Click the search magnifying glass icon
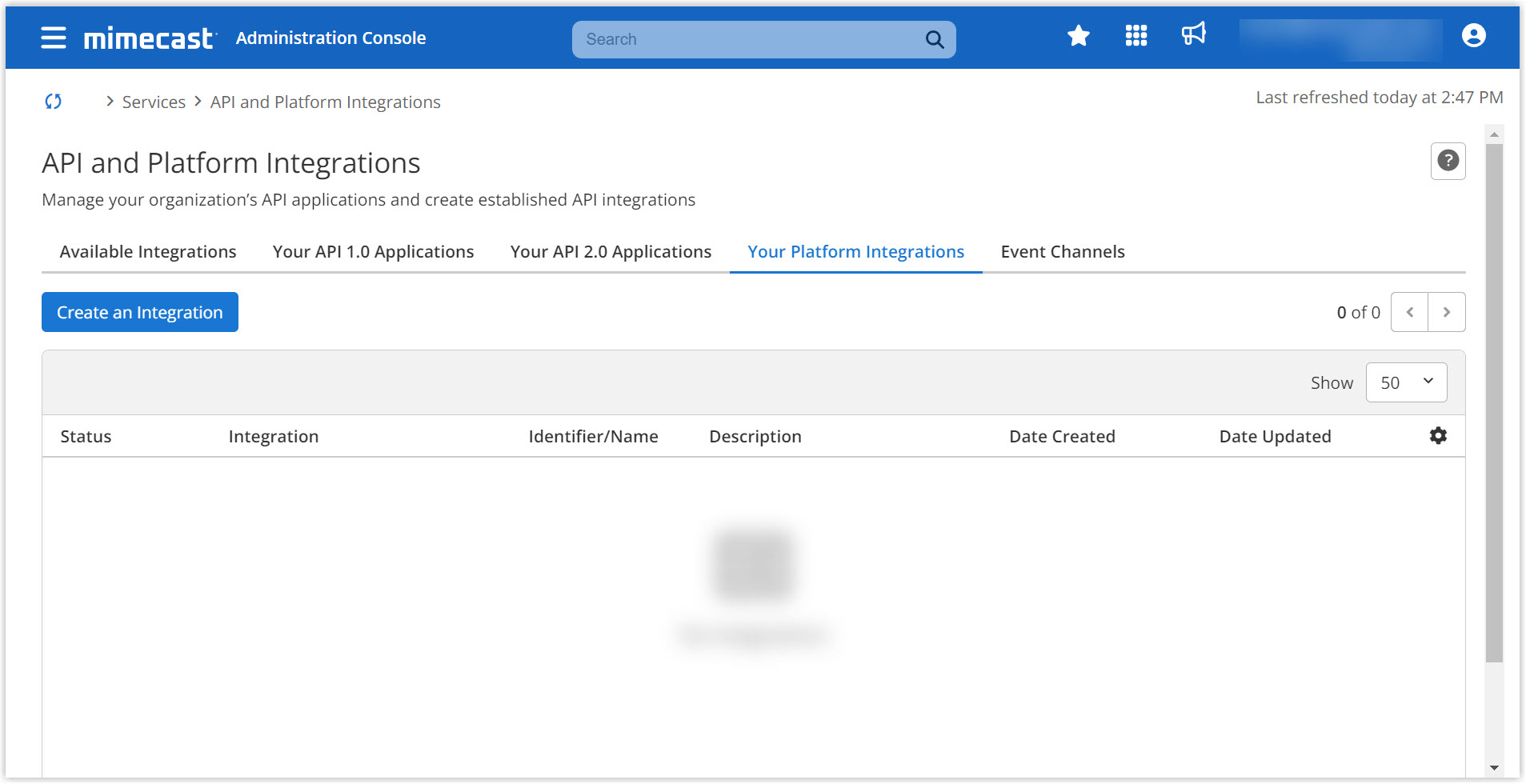The image size is (1526, 784). (933, 38)
